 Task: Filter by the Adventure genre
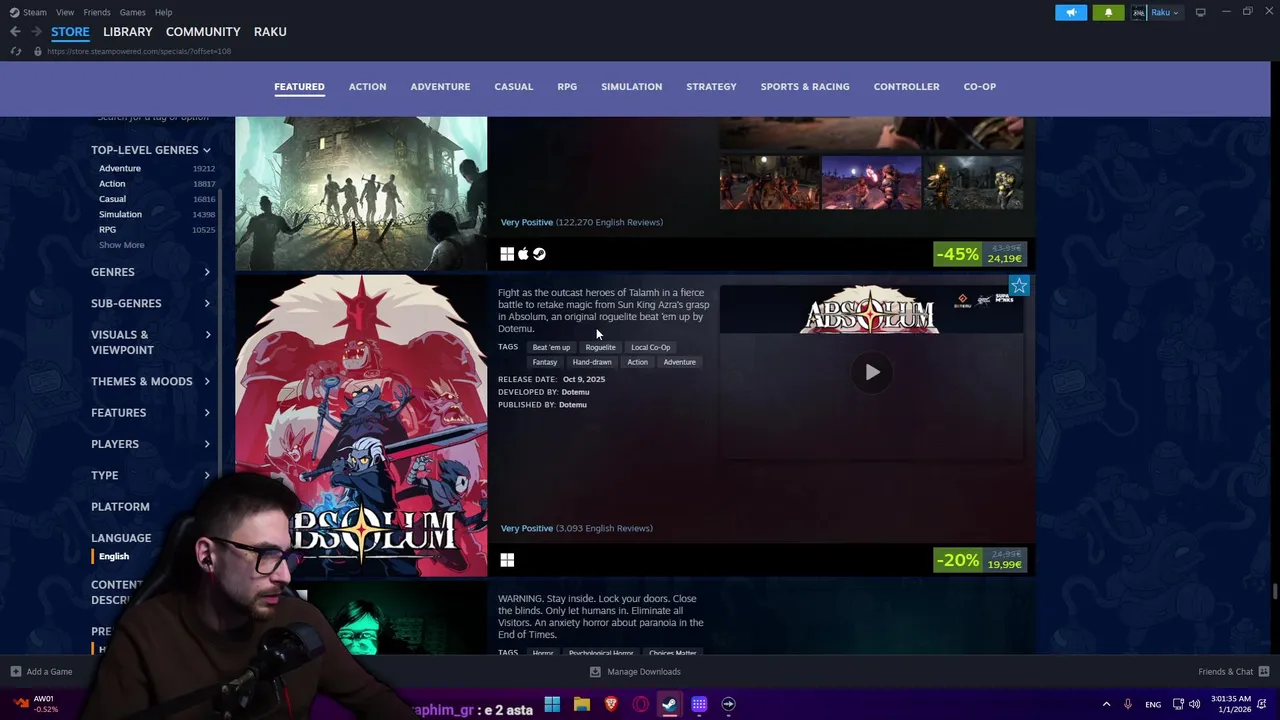click(120, 168)
